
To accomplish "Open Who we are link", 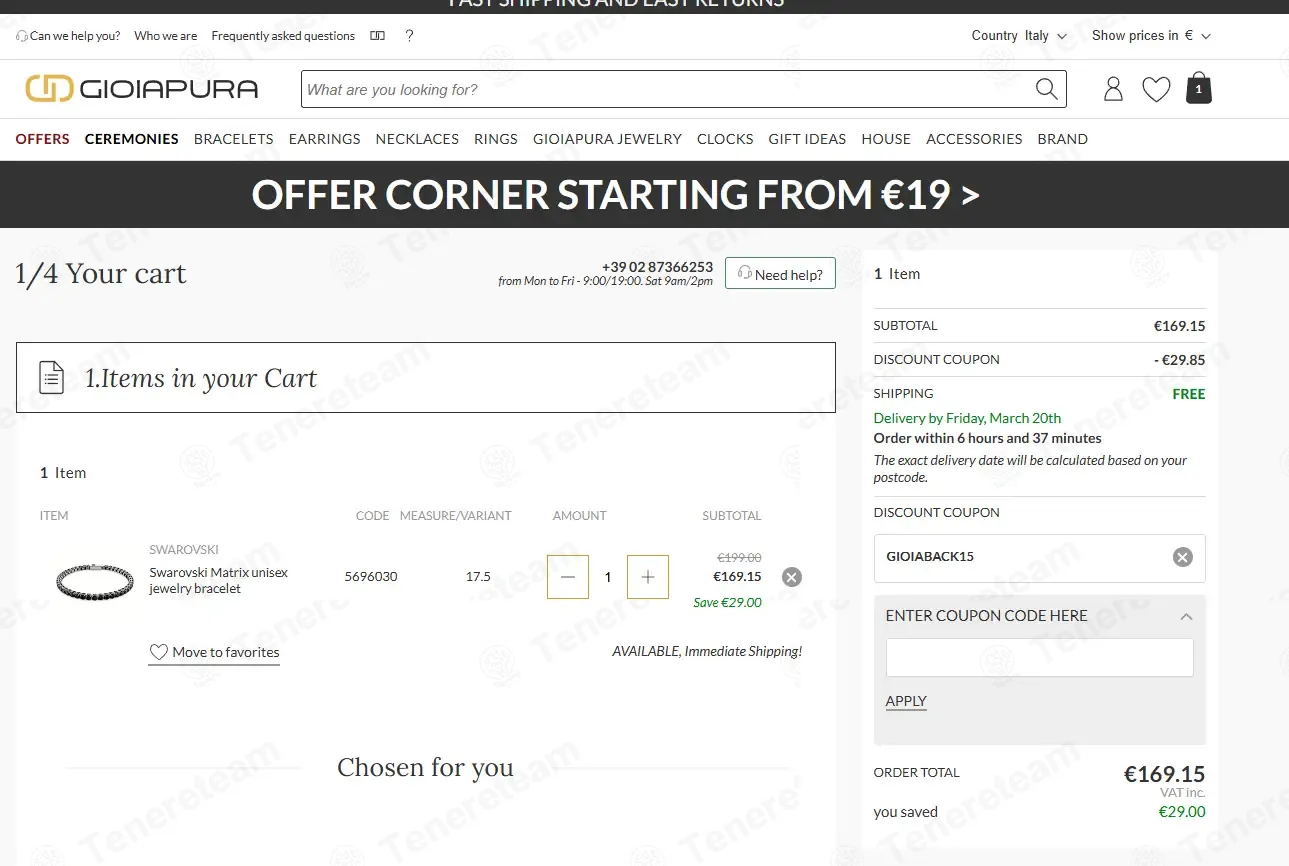I will click(x=166, y=36).
